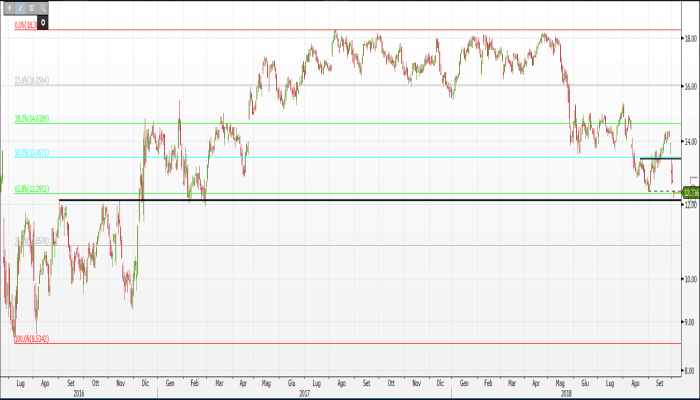Select the line drawing pencil tool
The image size is (700, 400).
pyautogui.click(x=20, y=7)
